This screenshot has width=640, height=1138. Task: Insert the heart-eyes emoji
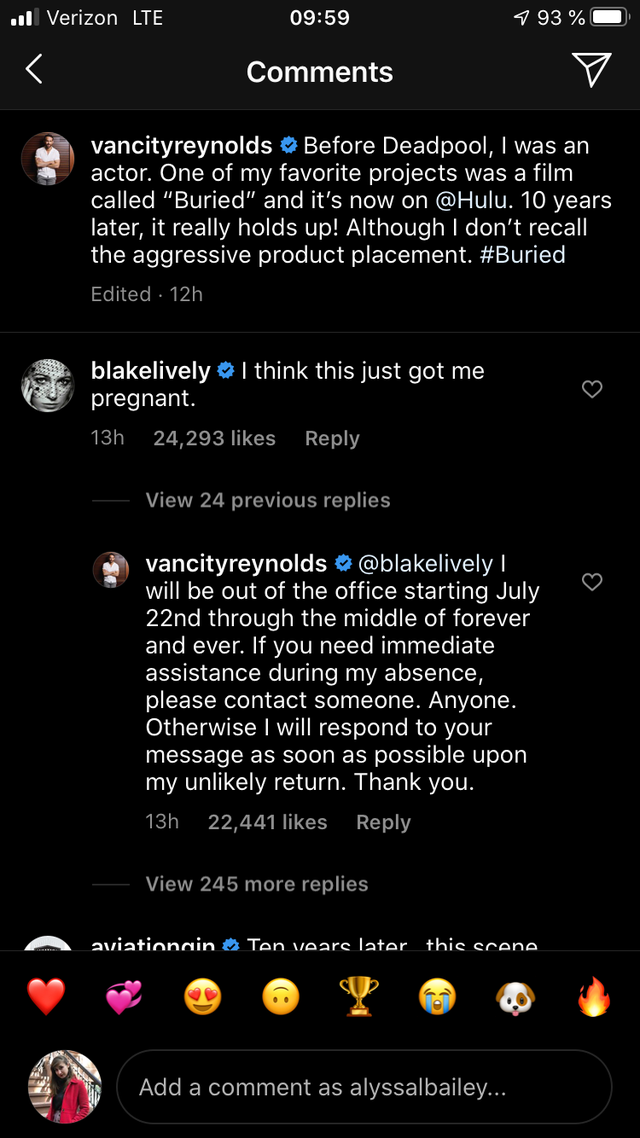click(203, 996)
